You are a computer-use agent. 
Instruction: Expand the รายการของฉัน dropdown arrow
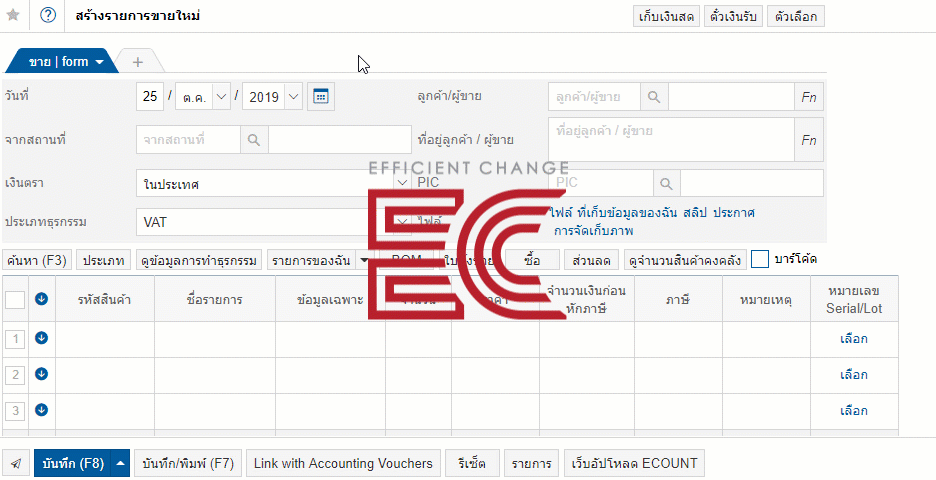tap(364, 260)
